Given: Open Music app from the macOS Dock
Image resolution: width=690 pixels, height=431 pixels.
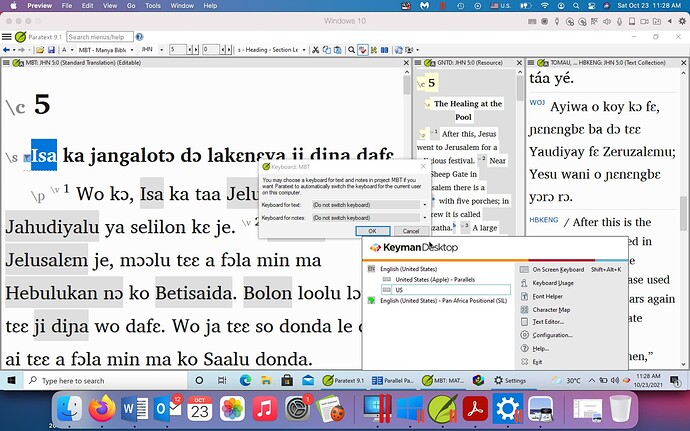Looking at the screenshot, I should click(264, 409).
